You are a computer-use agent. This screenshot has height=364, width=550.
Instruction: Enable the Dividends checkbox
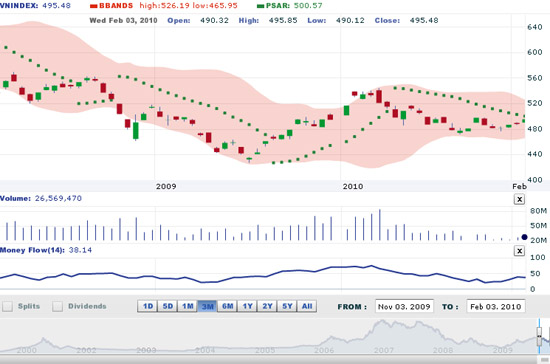58,306
